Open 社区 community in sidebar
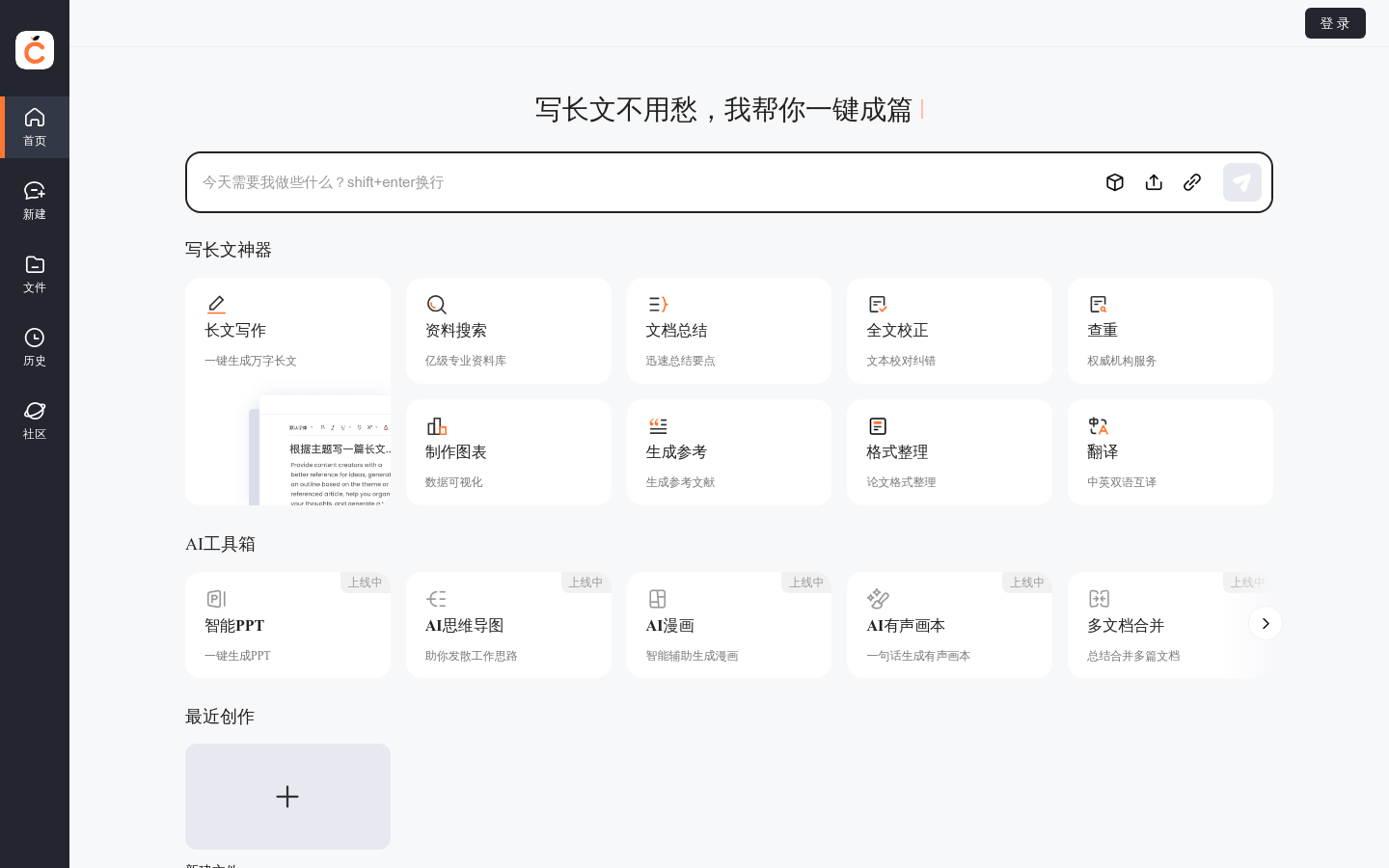The height and width of the screenshot is (868, 1389). pos(35,420)
